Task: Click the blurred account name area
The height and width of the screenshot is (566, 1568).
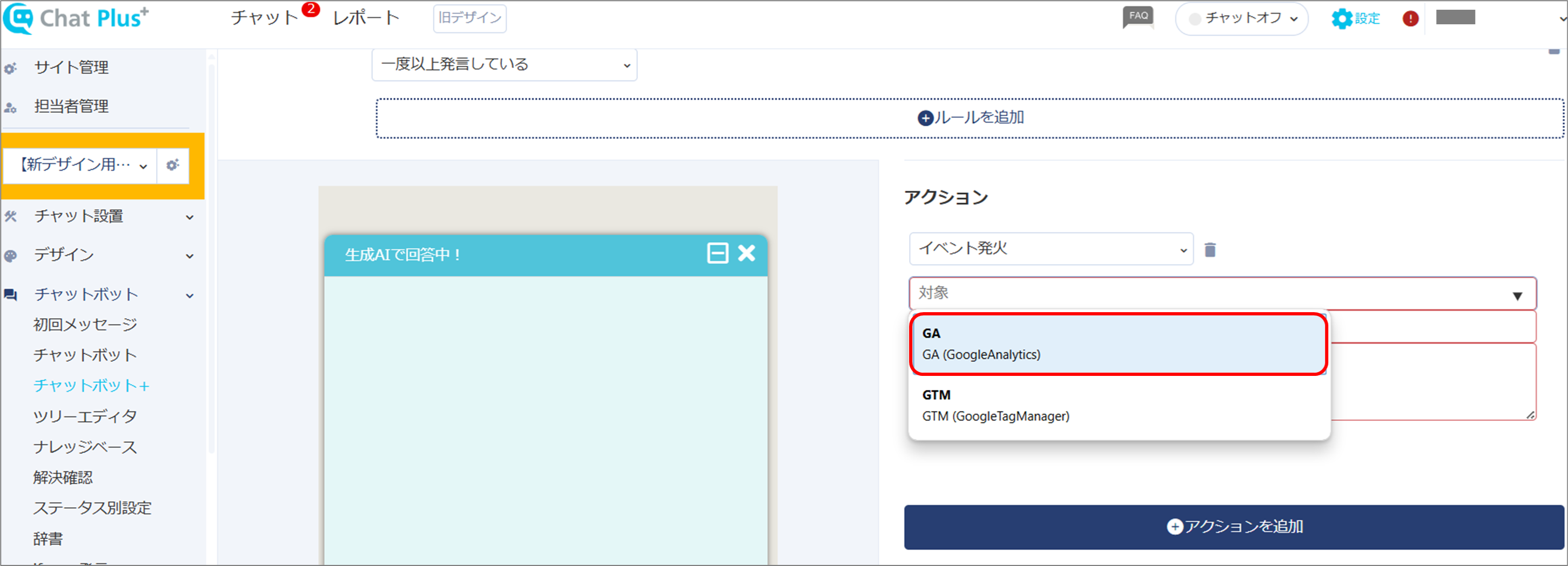Action: [x=1456, y=17]
